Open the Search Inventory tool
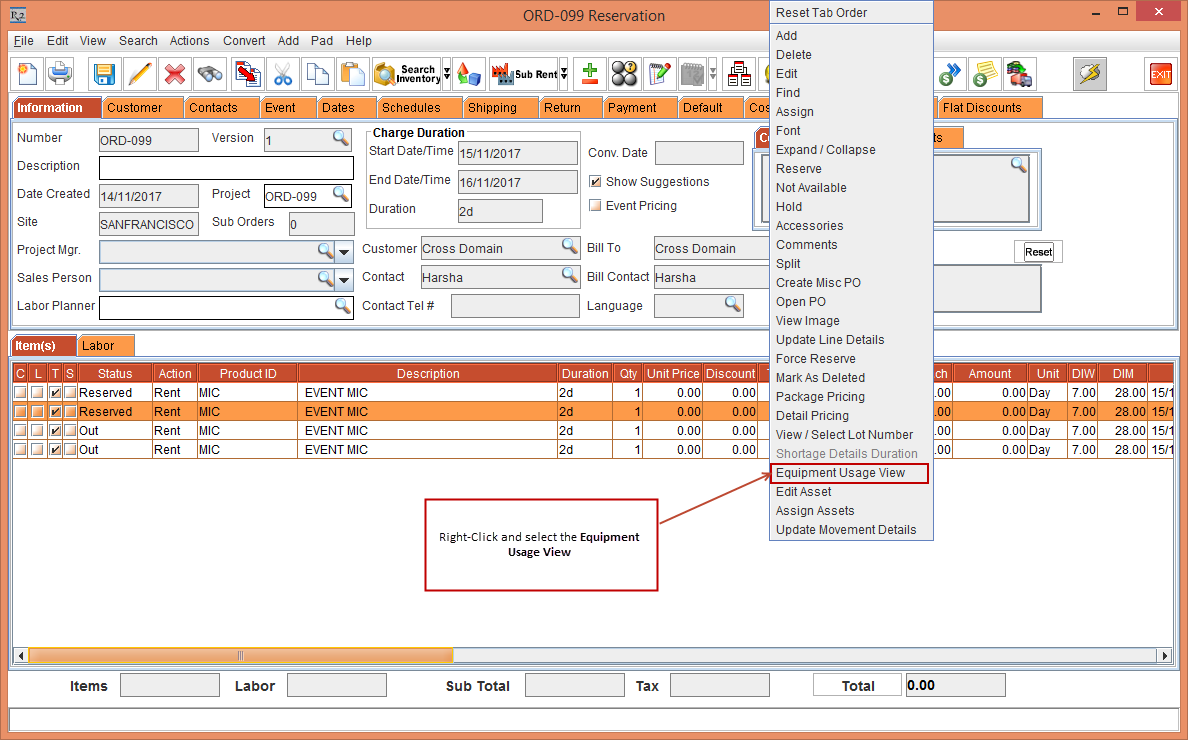 coord(406,75)
